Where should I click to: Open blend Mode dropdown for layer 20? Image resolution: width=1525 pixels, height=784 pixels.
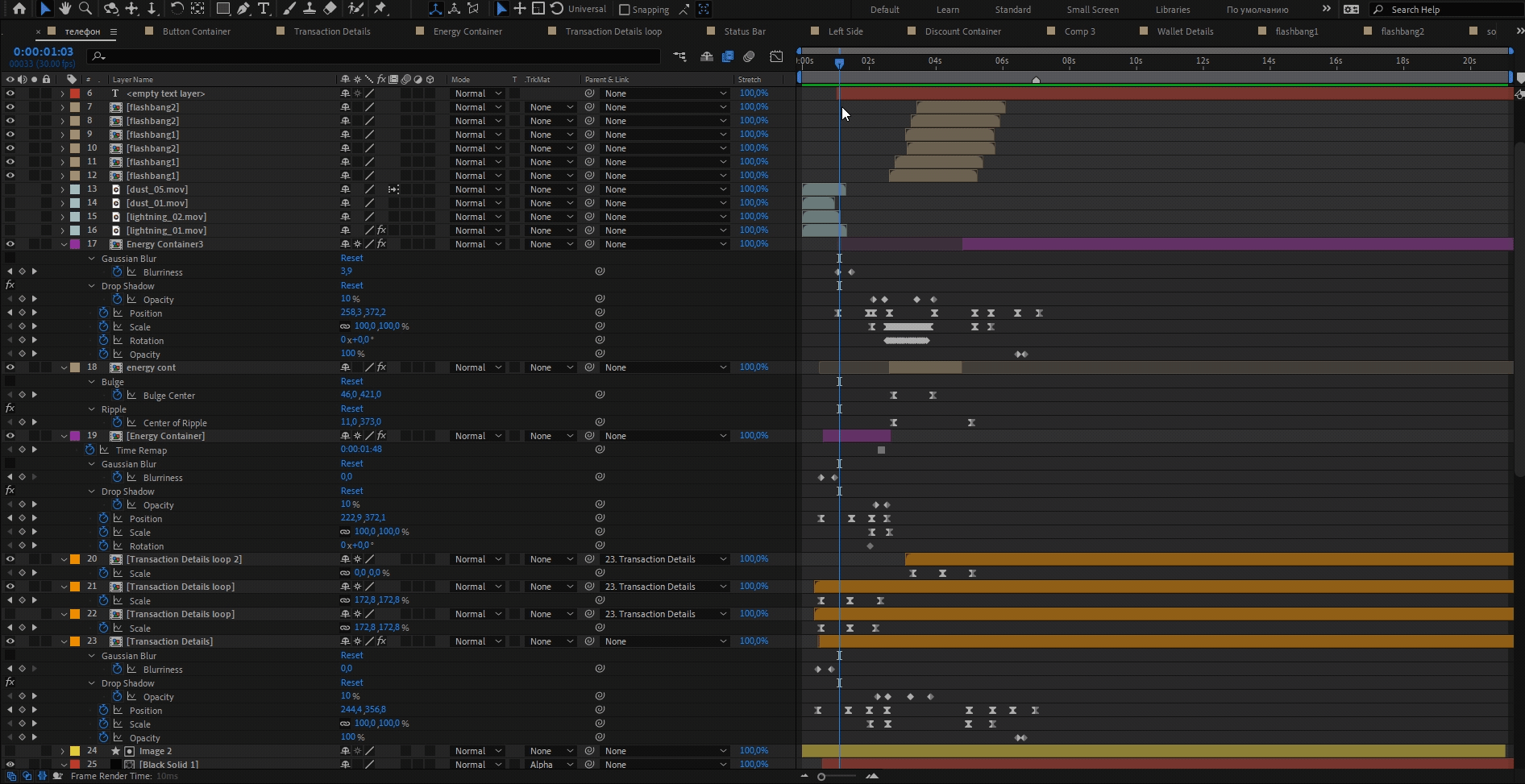[477, 559]
